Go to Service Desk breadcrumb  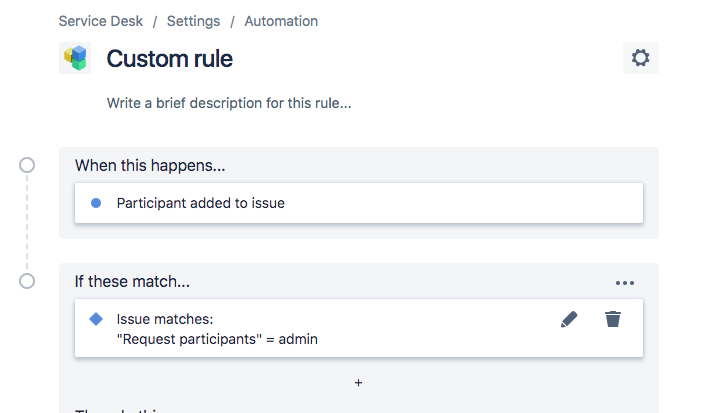click(x=98, y=21)
